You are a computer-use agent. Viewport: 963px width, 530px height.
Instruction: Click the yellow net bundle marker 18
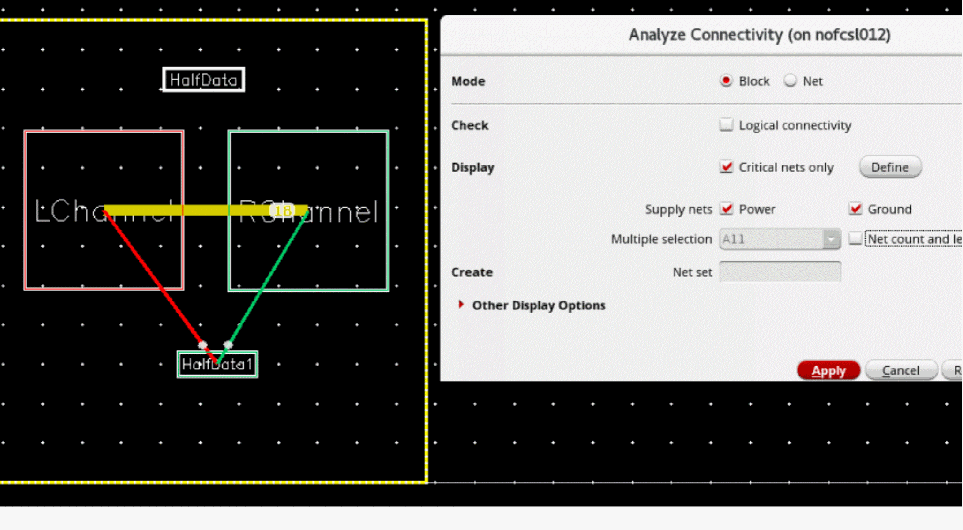tap(283, 211)
